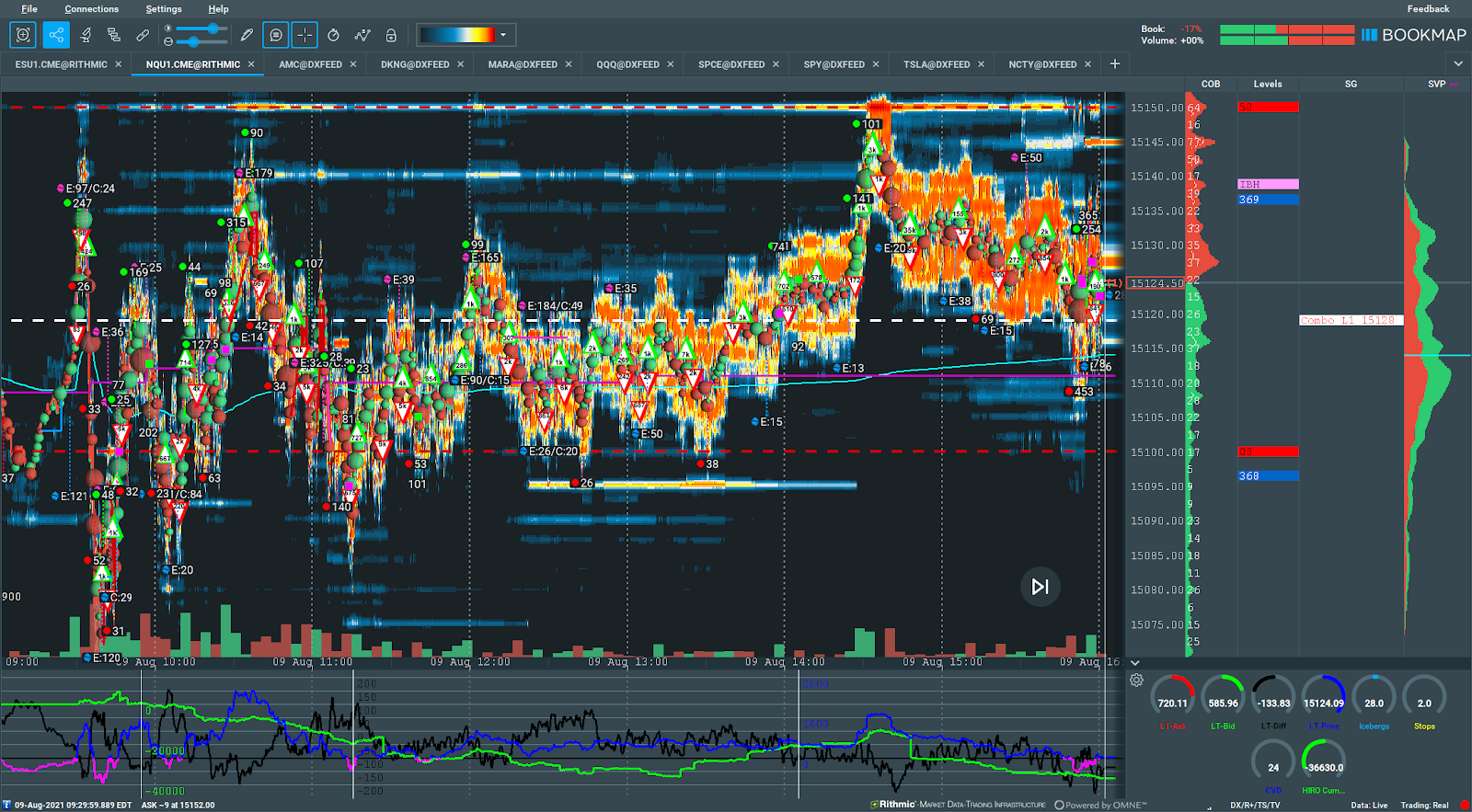The width and height of the screenshot is (1472, 812).
Task: Toggle the crosshair cursor icon
Action: click(305, 35)
